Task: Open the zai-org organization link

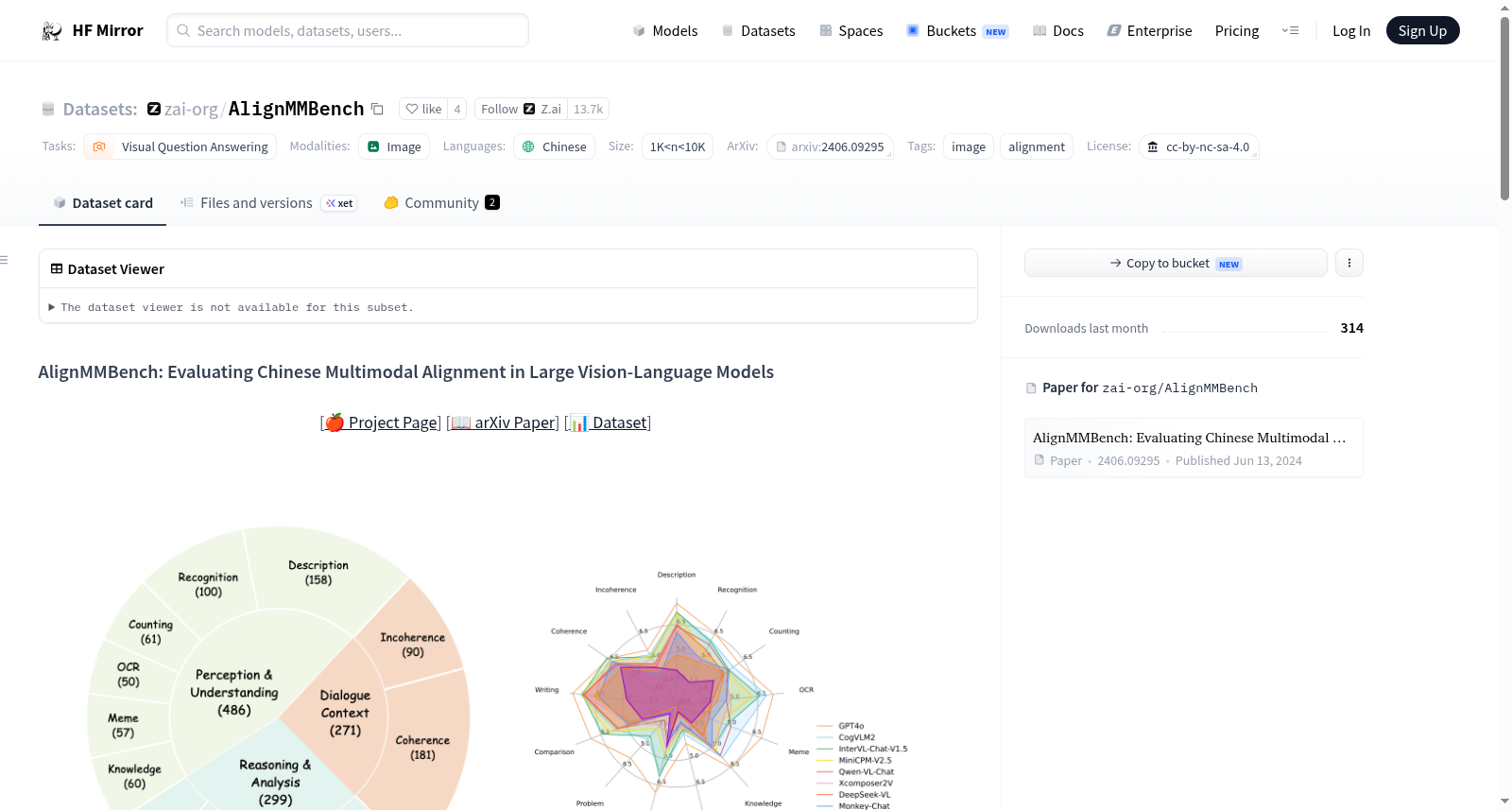Action: pos(191,109)
